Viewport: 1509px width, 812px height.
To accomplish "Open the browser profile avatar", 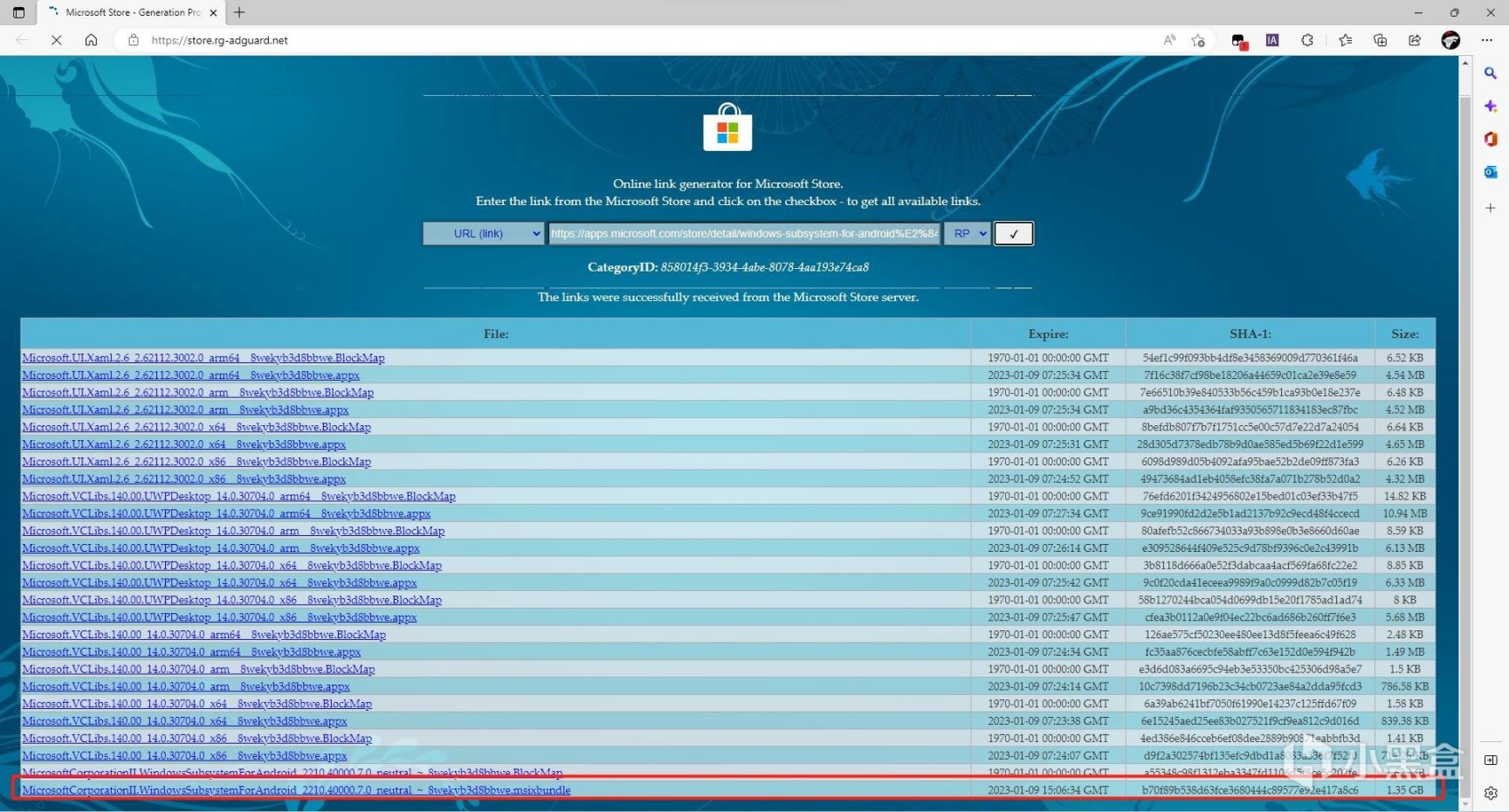I will click(x=1450, y=40).
